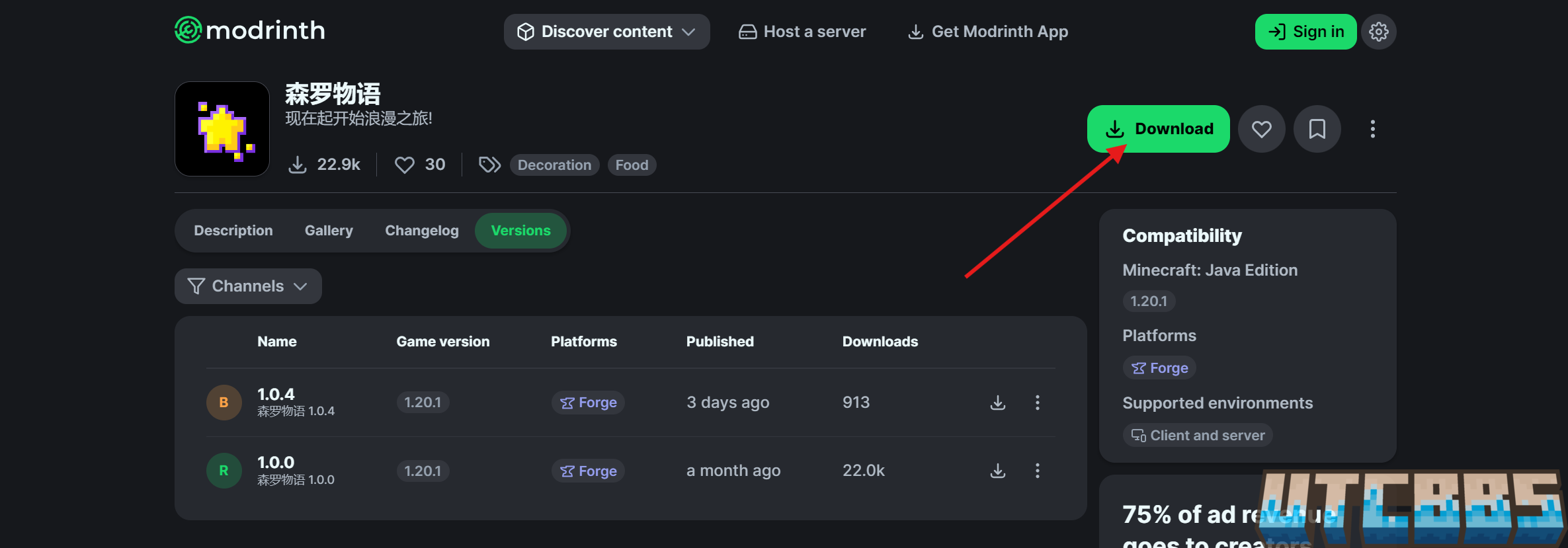Click the green Download button
Viewport: 1568px width, 548px height.
(x=1158, y=129)
